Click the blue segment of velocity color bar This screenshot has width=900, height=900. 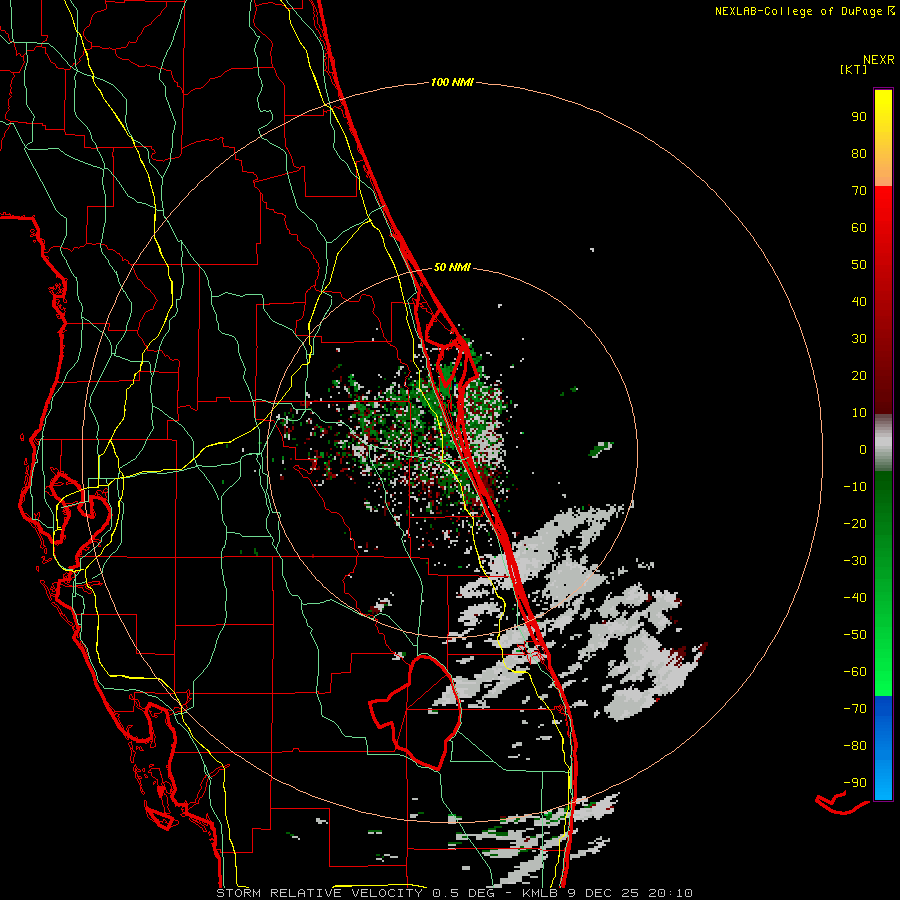(x=883, y=748)
